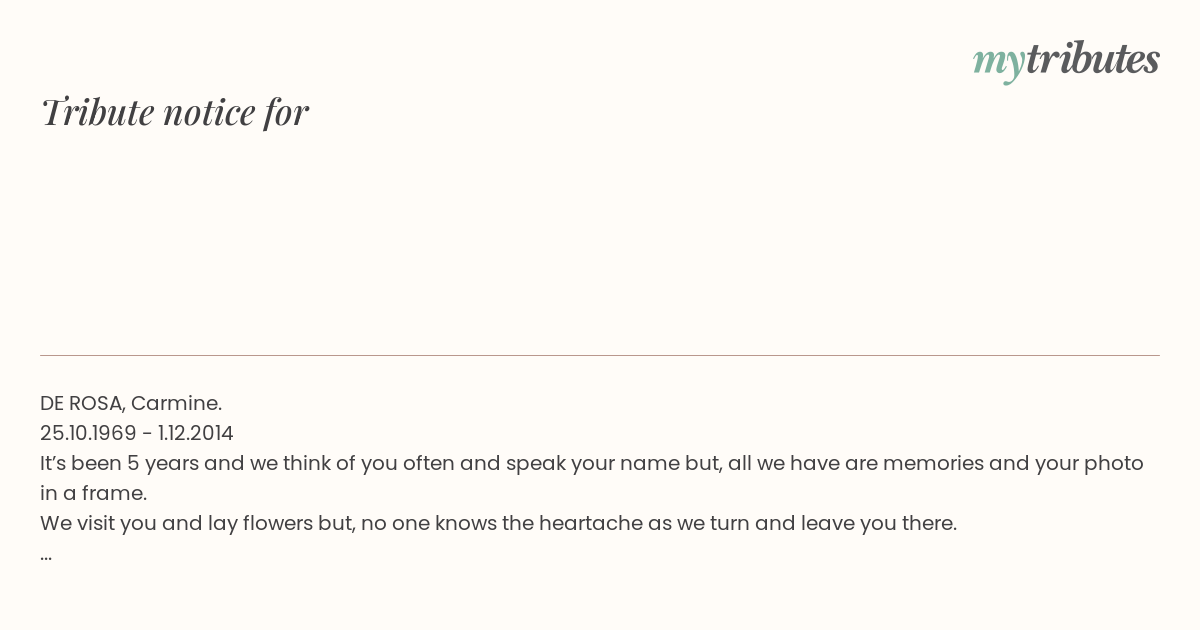Click the dates line 25.10.1969 - 1.12.2014
This screenshot has width=1200, height=630.
coord(137,433)
